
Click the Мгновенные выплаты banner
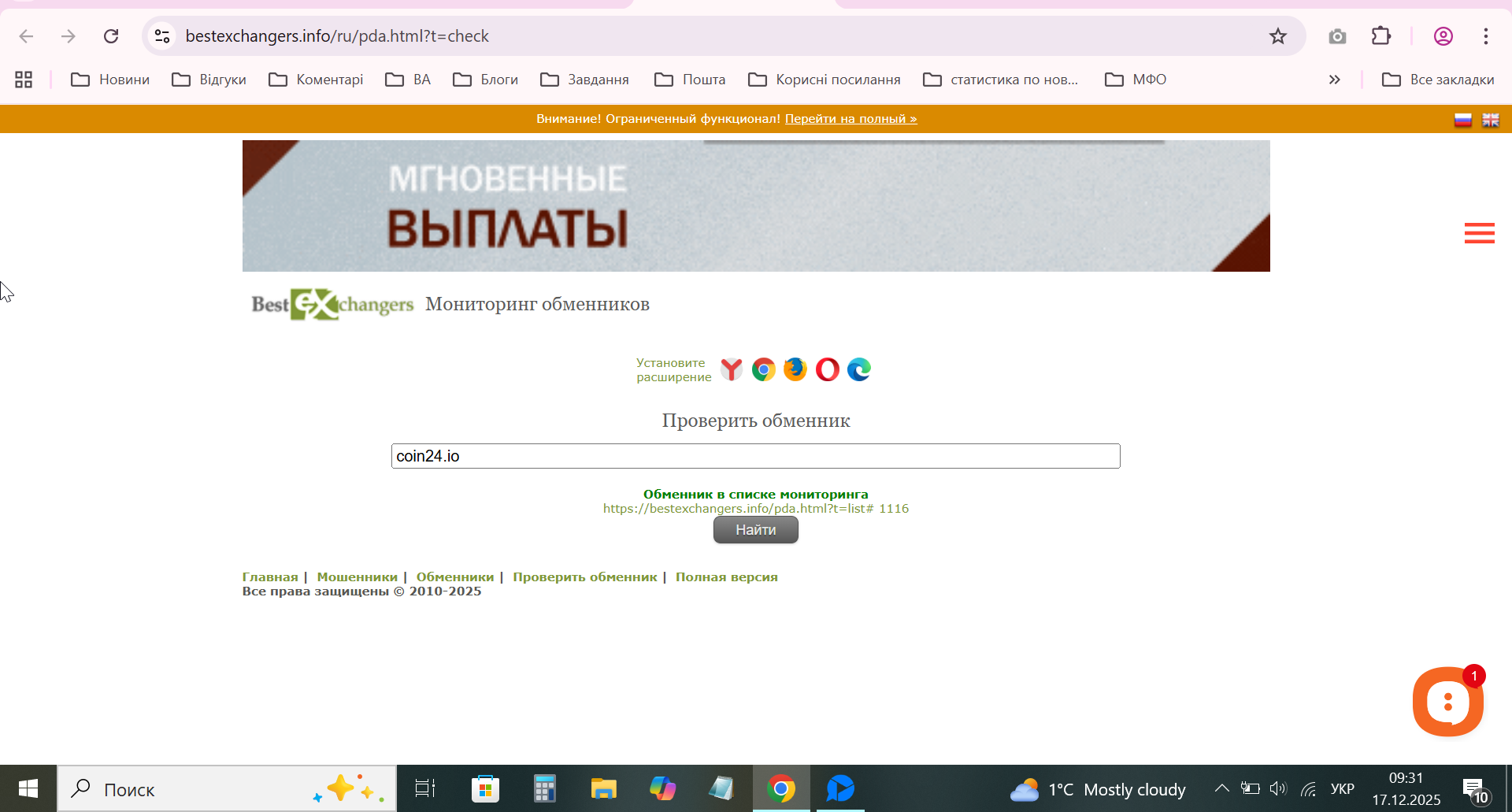coord(756,206)
